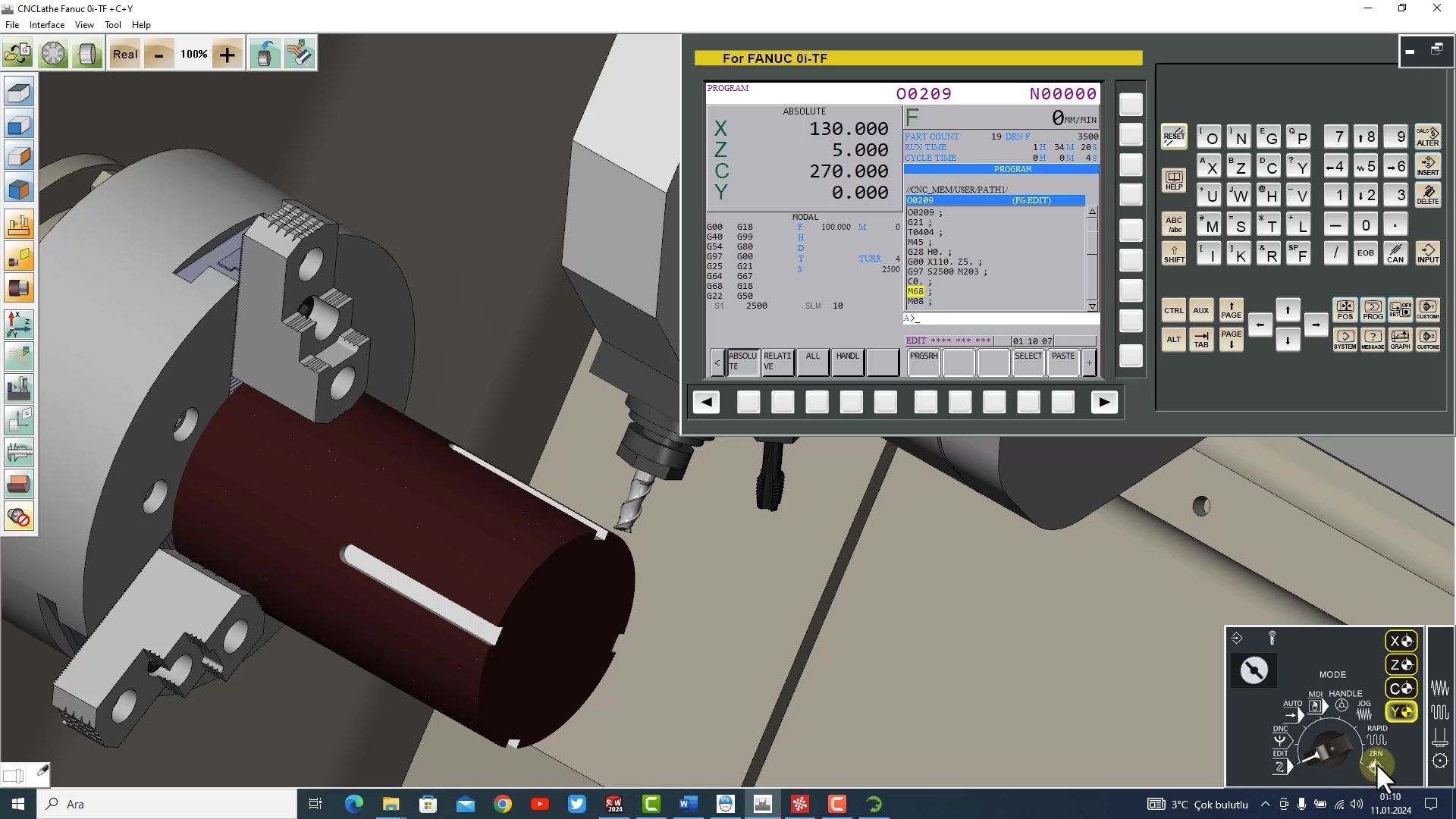Select the orange-sided box view icon

point(19,157)
